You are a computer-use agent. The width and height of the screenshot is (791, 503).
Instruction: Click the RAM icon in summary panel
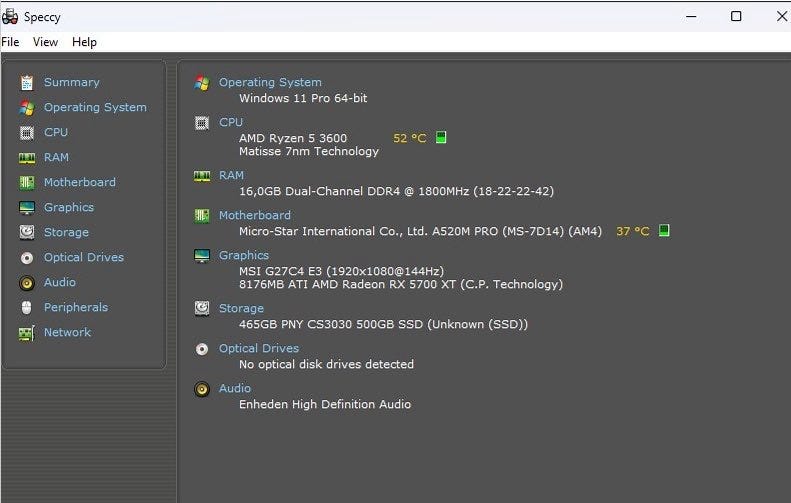[202, 176]
